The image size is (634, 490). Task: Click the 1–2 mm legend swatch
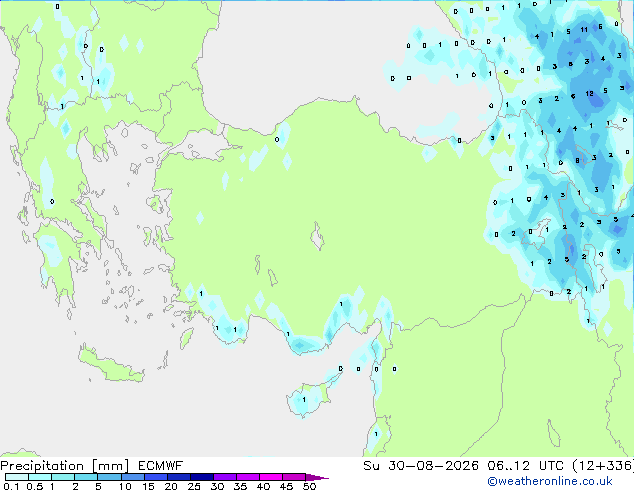63,477
